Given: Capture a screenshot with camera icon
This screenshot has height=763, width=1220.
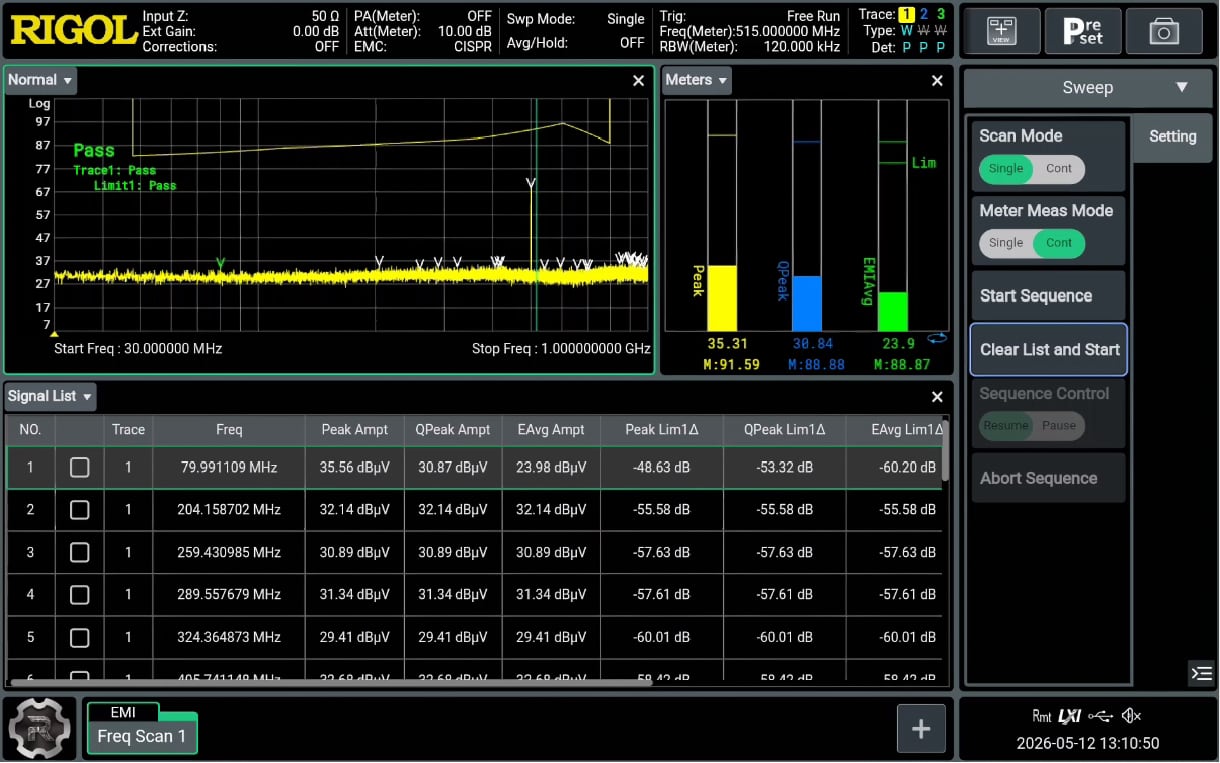Looking at the screenshot, I should click(x=1163, y=31).
